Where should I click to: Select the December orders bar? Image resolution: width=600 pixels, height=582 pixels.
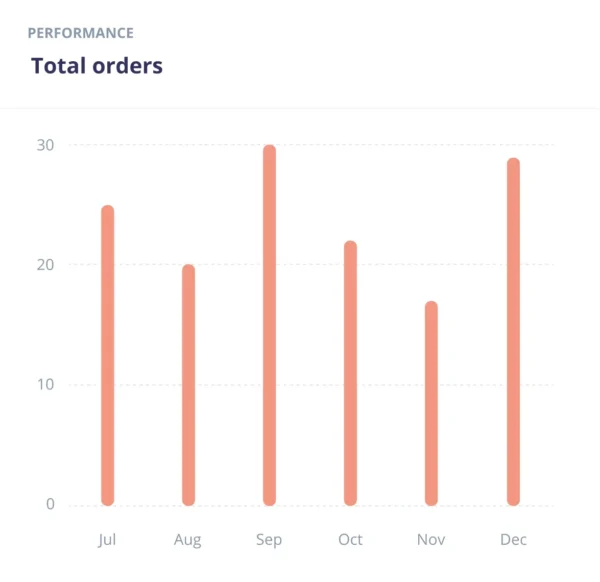click(x=513, y=331)
